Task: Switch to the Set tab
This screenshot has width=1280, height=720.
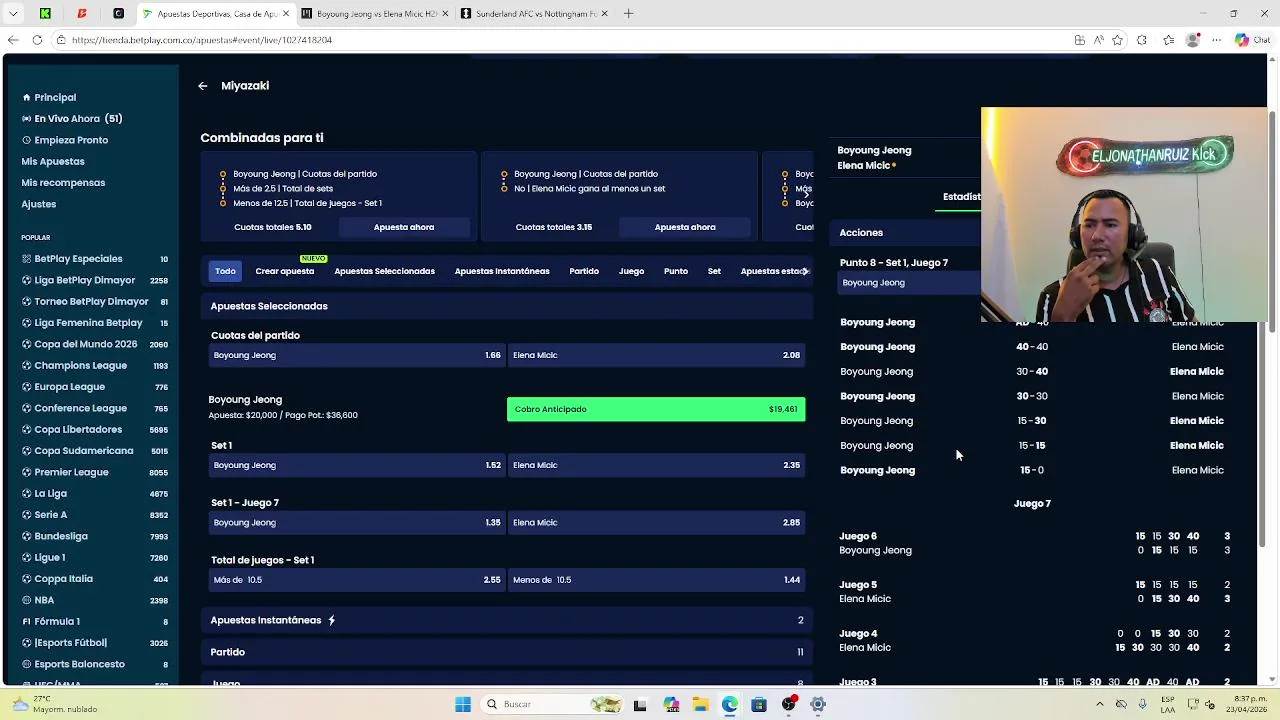Action: point(714,271)
